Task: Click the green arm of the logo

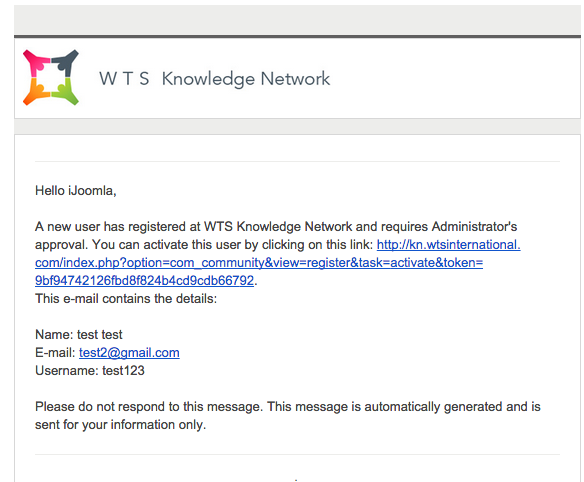Action: [x=66, y=91]
